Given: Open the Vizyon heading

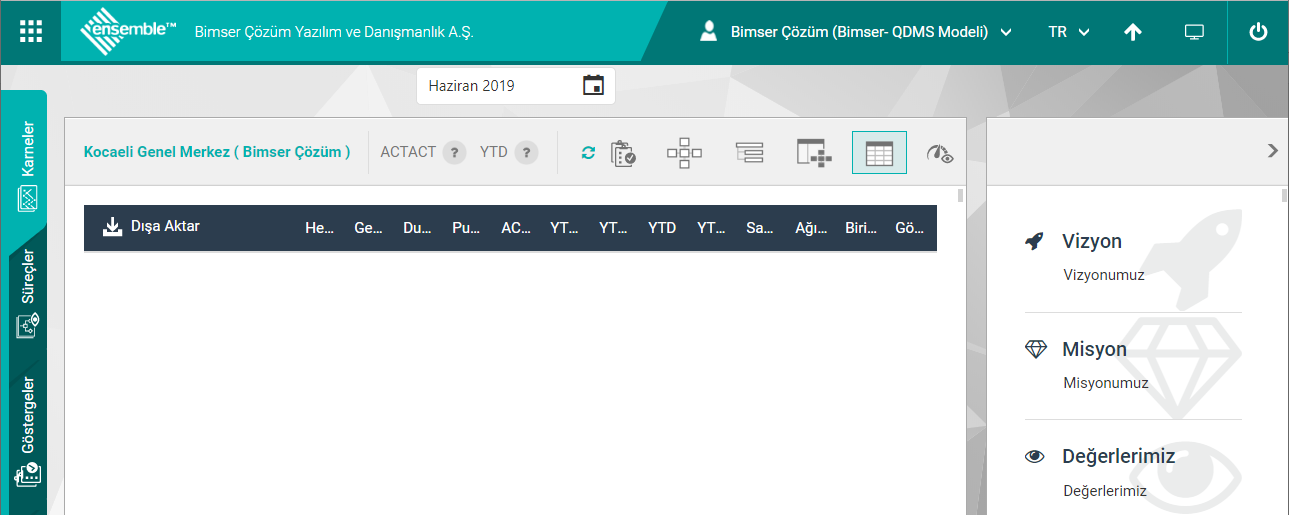Looking at the screenshot, I should tap(1092, 241).
